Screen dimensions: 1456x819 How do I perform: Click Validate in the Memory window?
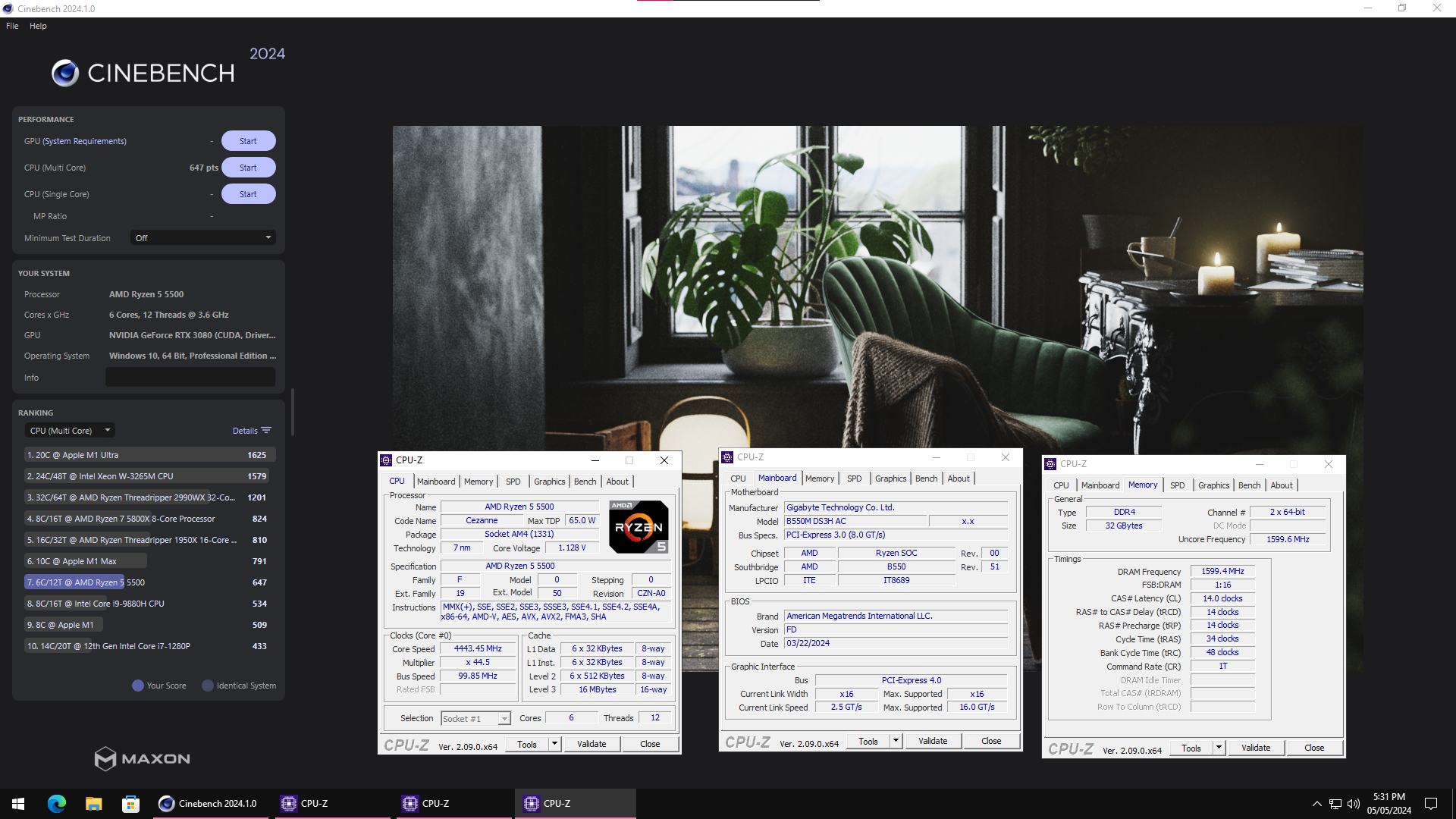[x=1256, y=748]
